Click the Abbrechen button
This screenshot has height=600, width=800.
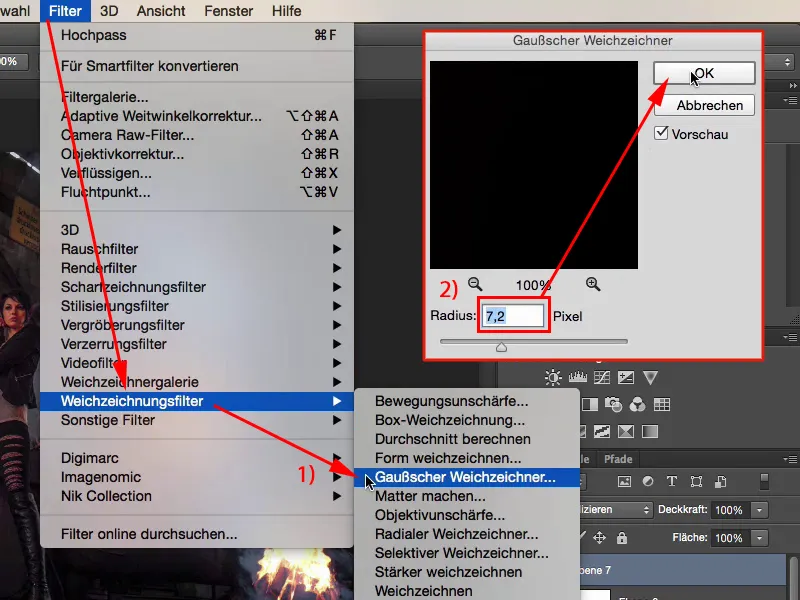pos(704,105)
